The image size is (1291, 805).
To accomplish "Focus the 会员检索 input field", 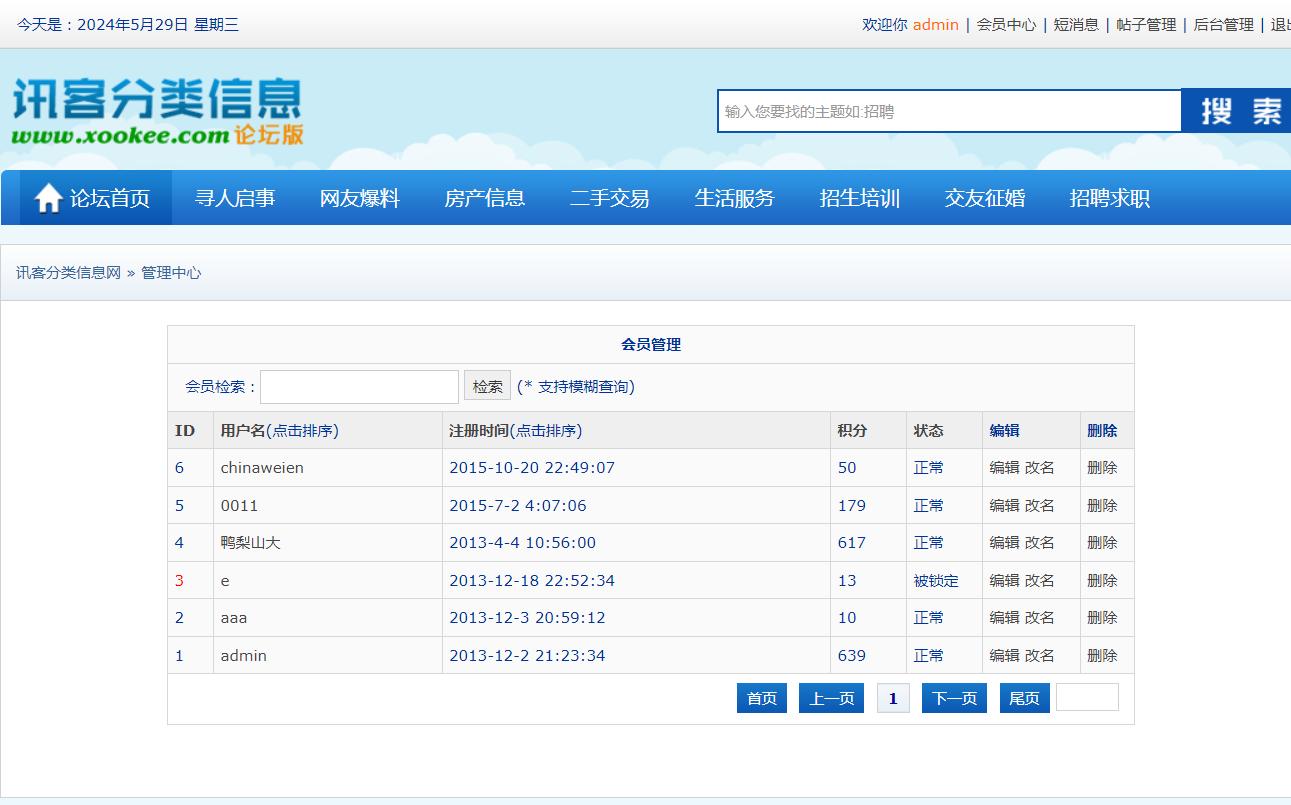I will 359,387.
